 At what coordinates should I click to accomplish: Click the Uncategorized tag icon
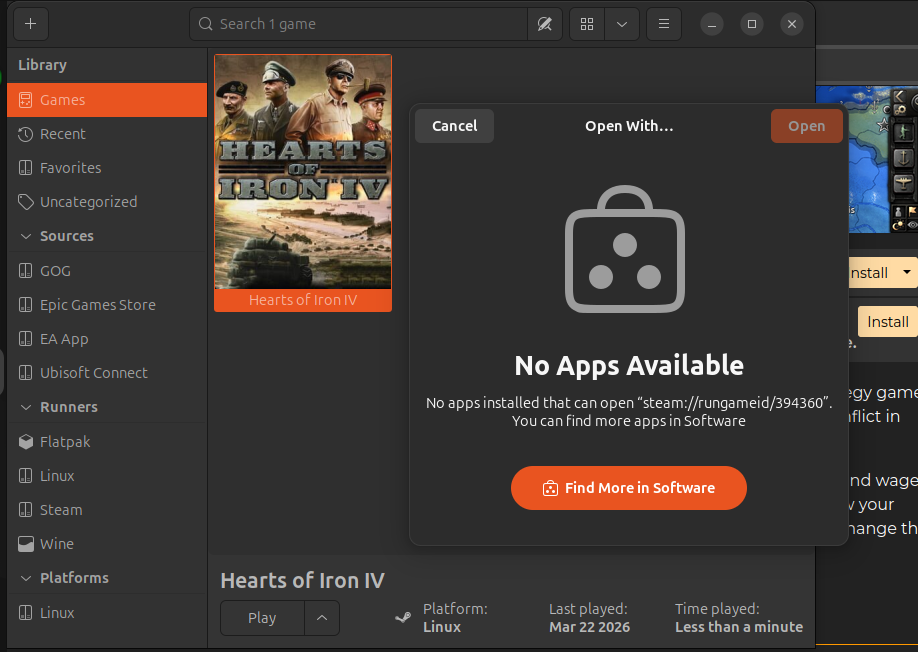click(25, 202)
